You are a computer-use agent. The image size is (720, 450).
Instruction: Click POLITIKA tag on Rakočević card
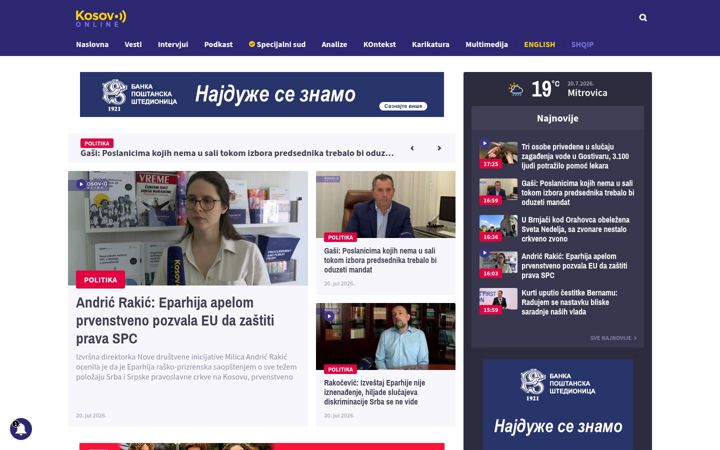point(340,369)
